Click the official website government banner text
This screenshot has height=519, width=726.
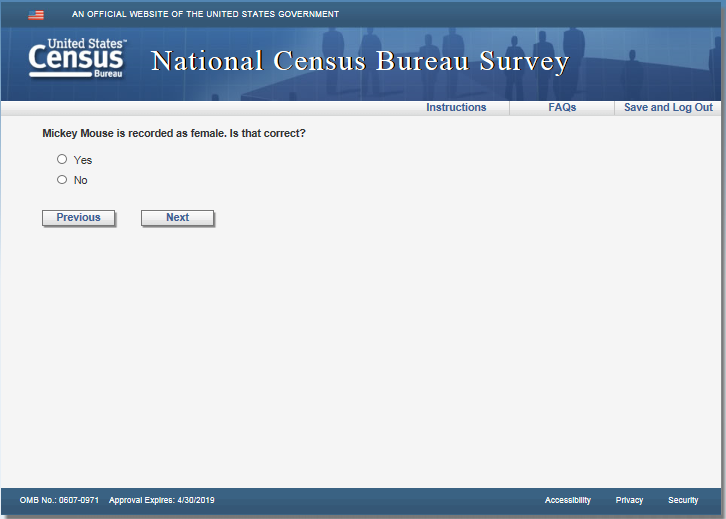[205, 14]
